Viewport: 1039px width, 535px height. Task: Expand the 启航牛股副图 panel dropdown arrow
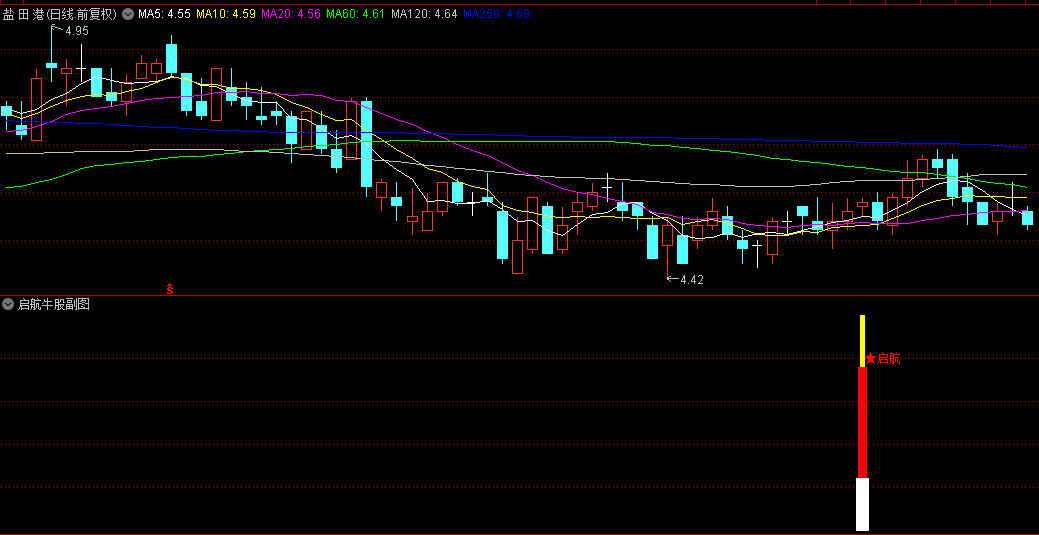8,304
